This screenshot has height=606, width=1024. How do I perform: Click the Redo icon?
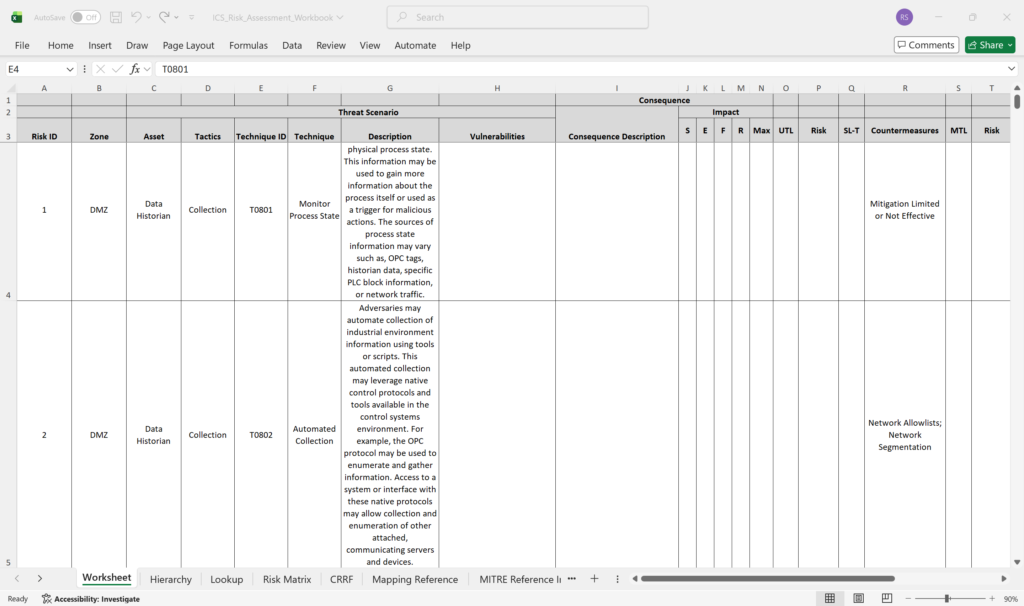pyautogui.click(x=164, y=18)
